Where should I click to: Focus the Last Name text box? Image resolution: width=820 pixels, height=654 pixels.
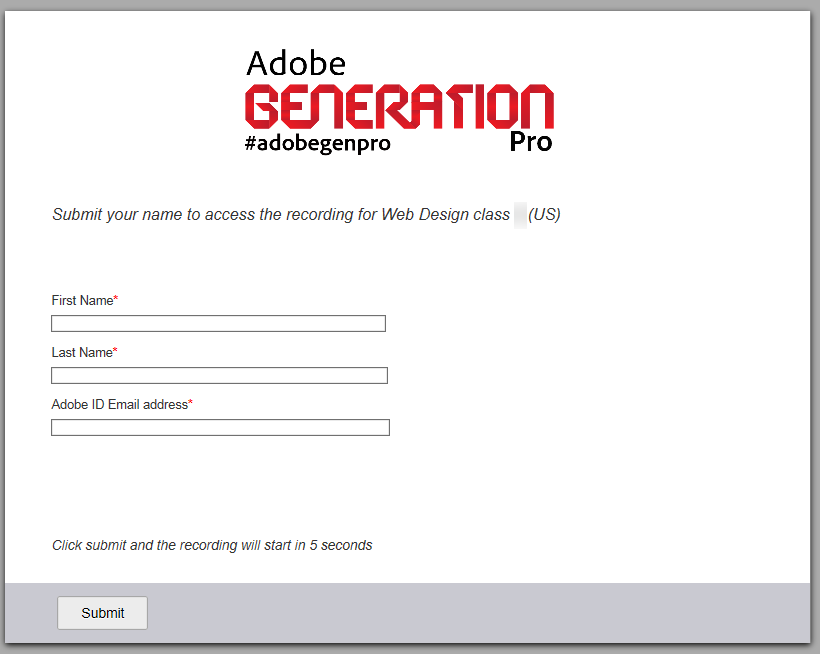[x=219, y=375]
